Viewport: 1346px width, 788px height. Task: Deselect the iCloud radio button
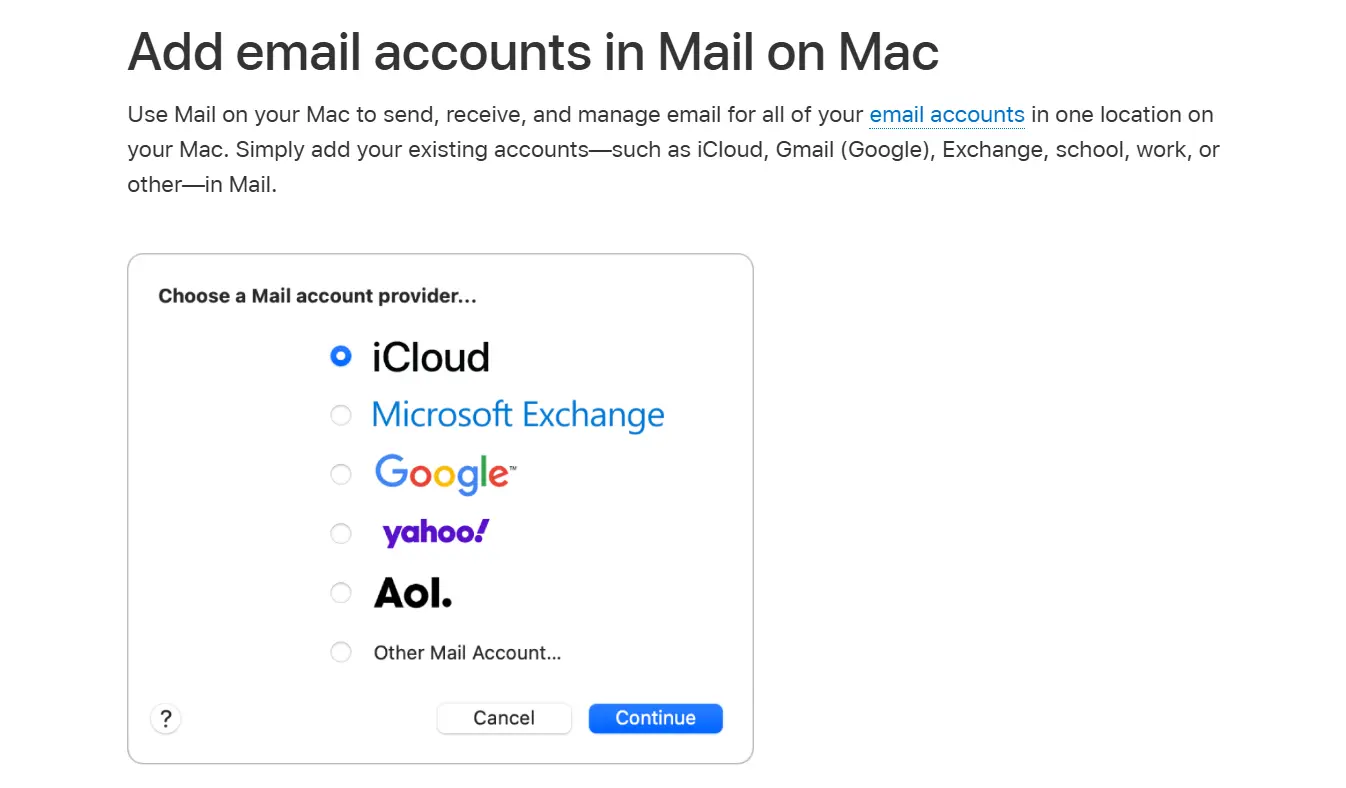[341, 356]
